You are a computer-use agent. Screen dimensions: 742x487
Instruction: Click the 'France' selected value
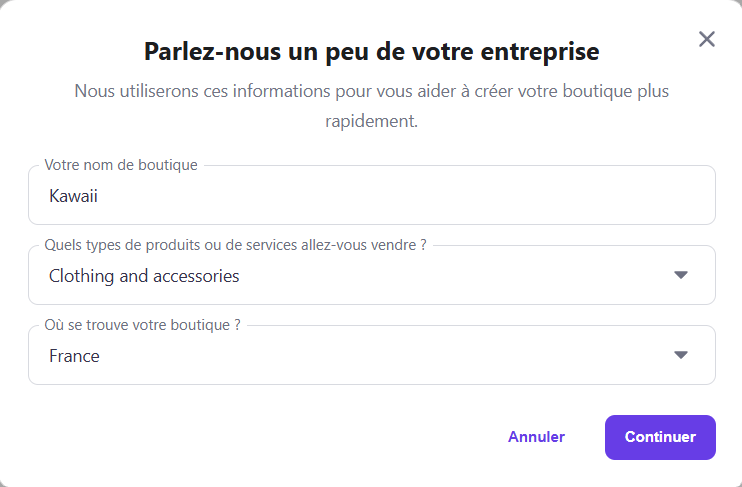click(x=74, y=356)
